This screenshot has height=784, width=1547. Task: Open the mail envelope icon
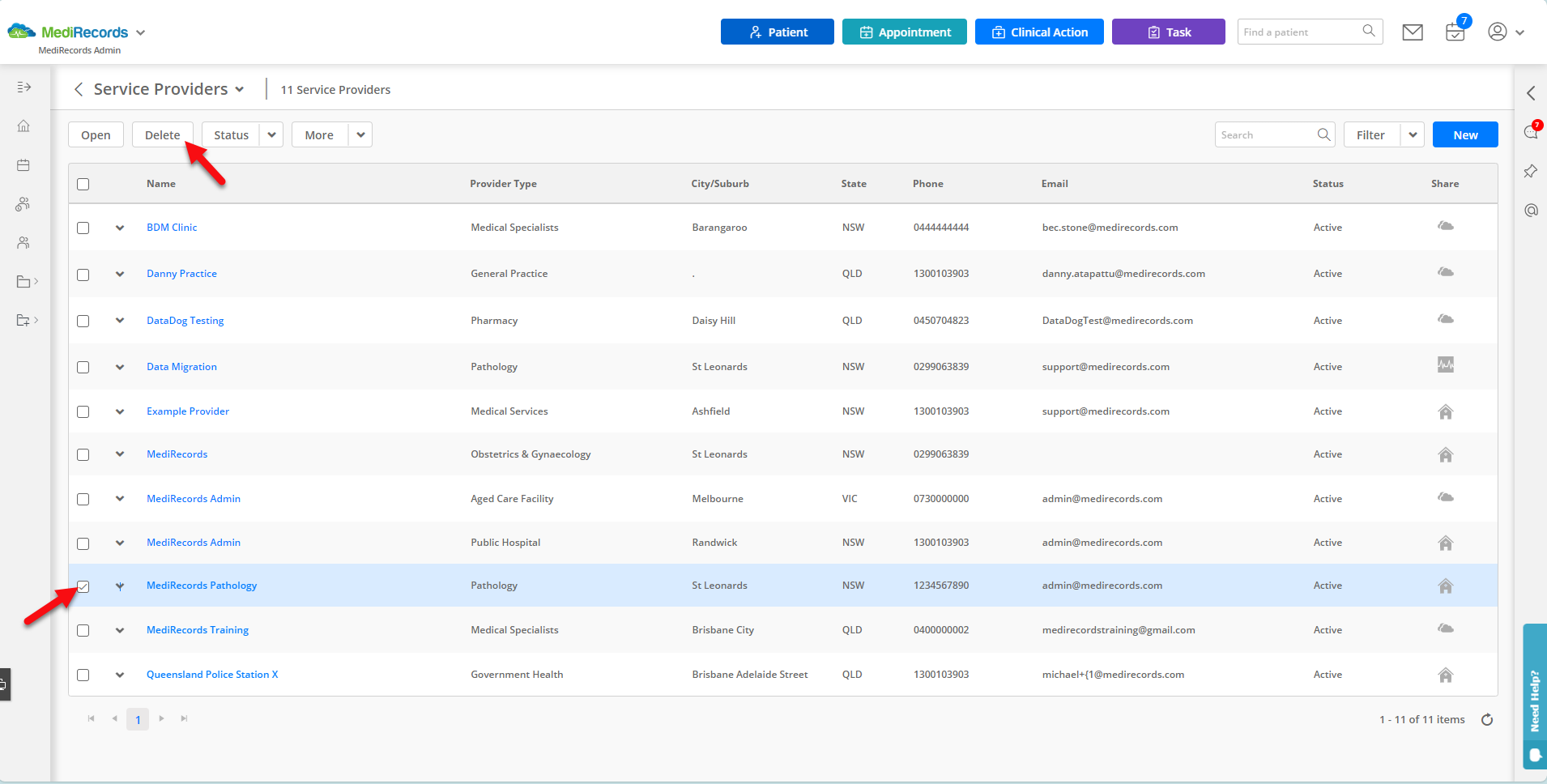1413,32
